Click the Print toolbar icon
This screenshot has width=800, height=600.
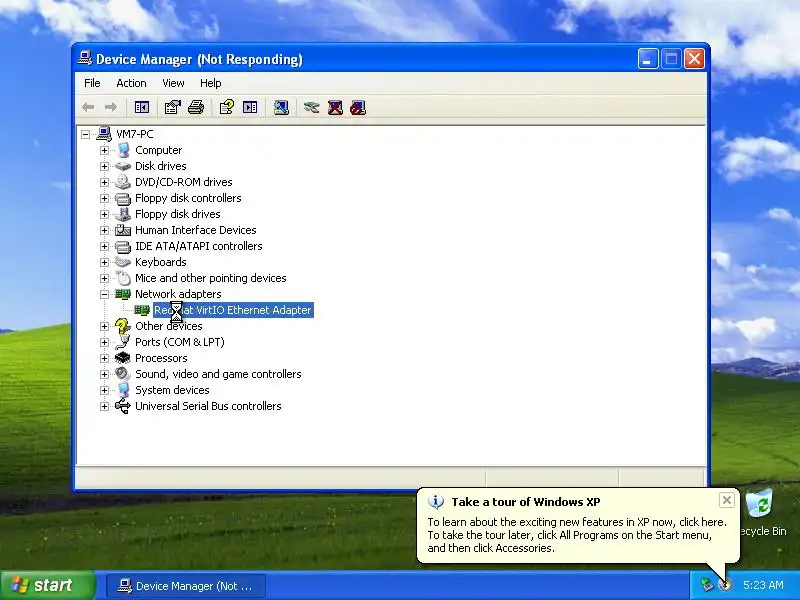[196, 107]
